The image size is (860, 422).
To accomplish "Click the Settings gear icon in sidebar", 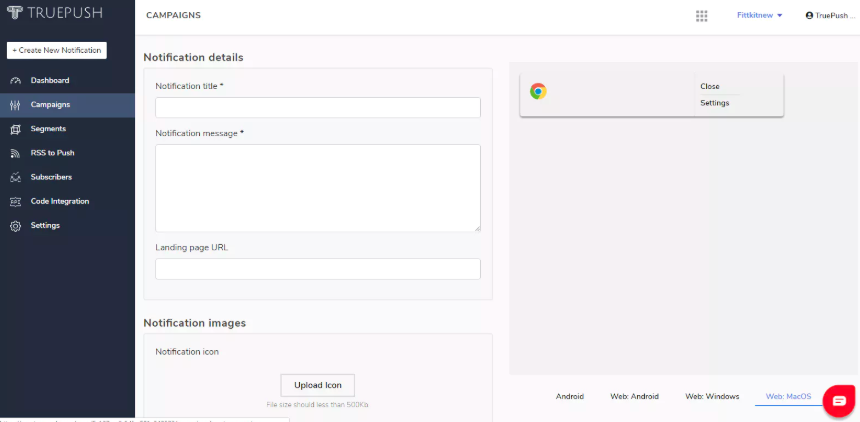I will click(x=15, y=226).
